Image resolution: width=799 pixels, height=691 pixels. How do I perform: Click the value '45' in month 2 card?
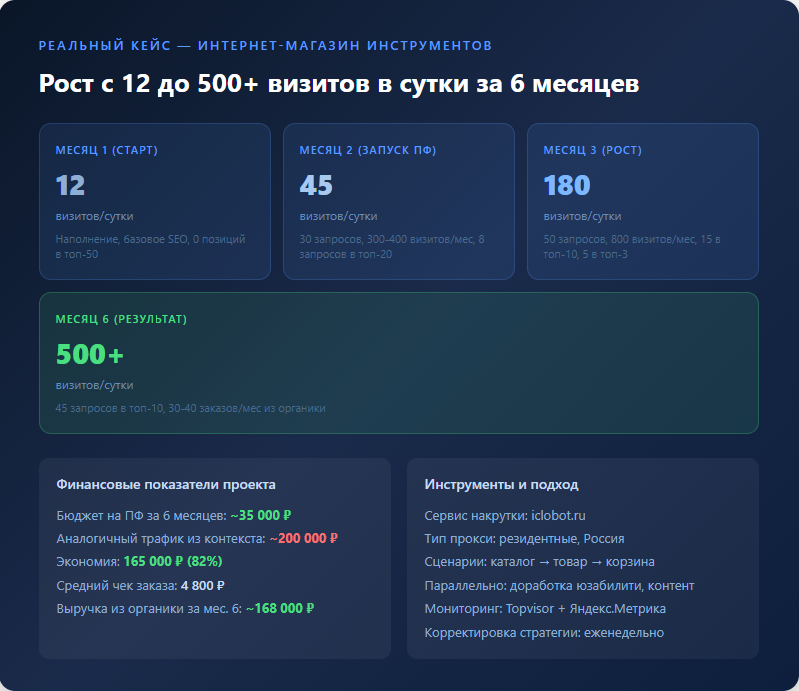(316, 185)
